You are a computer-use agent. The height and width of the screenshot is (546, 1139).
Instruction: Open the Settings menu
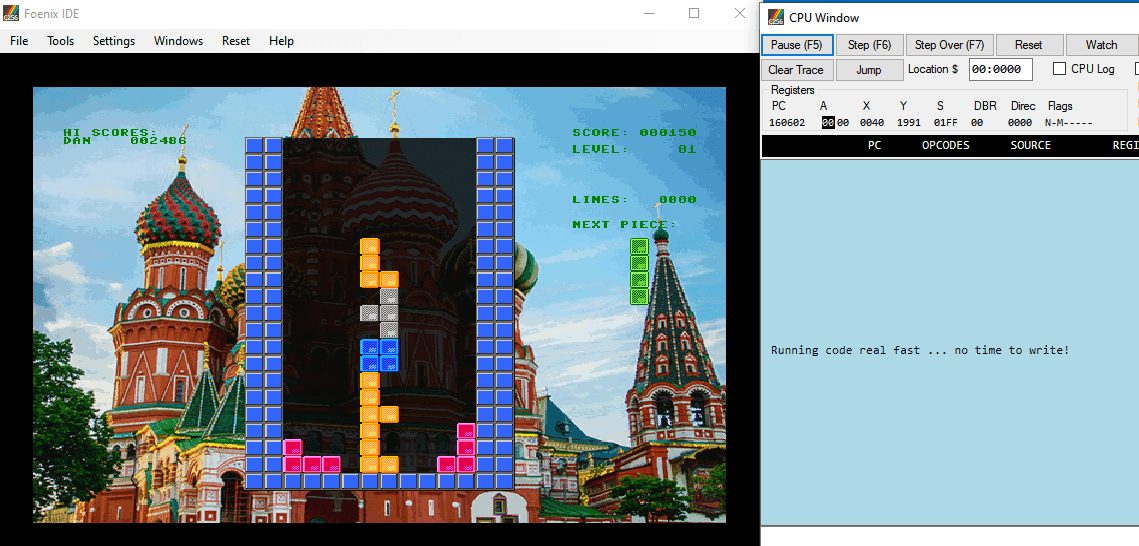(114, 41)
